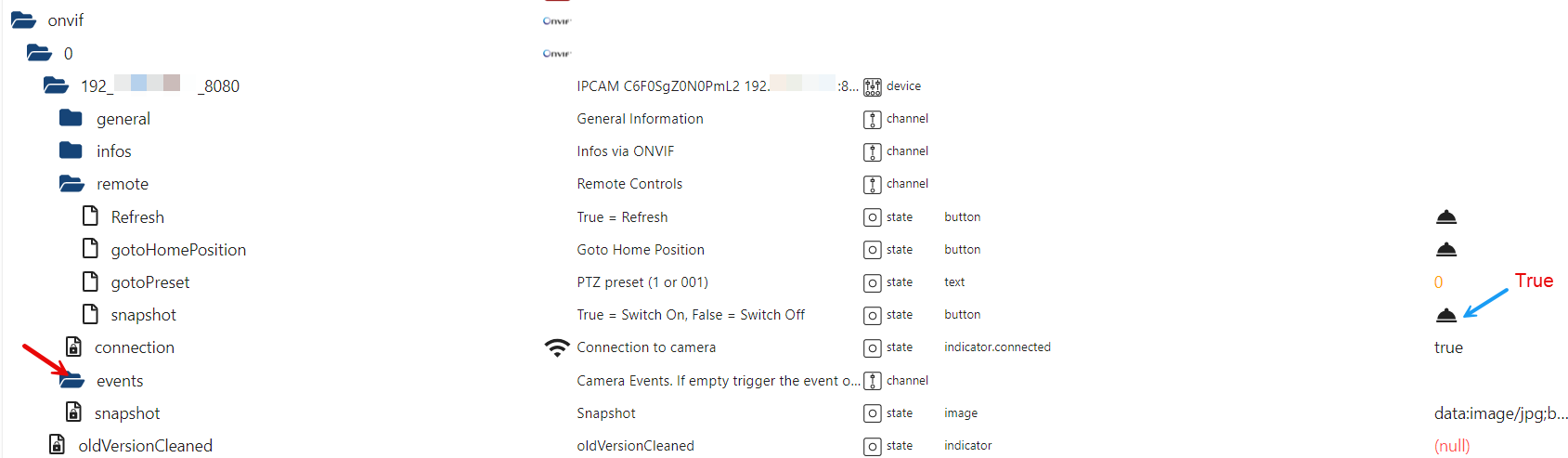This screenshot has height=458, width=1568.
Task: Click the bell button for gotoHomePosition state
Action: pos(1445,250)
